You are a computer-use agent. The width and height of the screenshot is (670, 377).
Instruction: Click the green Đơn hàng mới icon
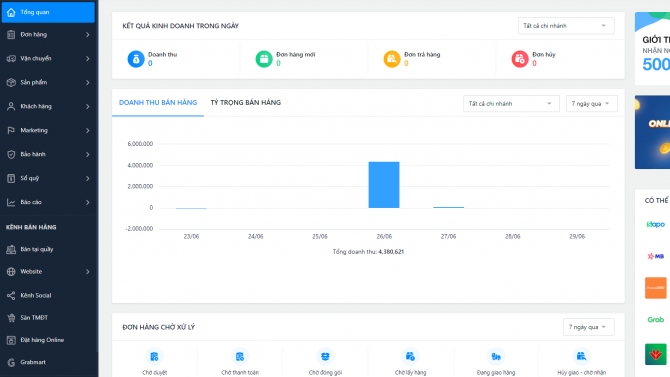pyautogui.click(x=264, y=59)
